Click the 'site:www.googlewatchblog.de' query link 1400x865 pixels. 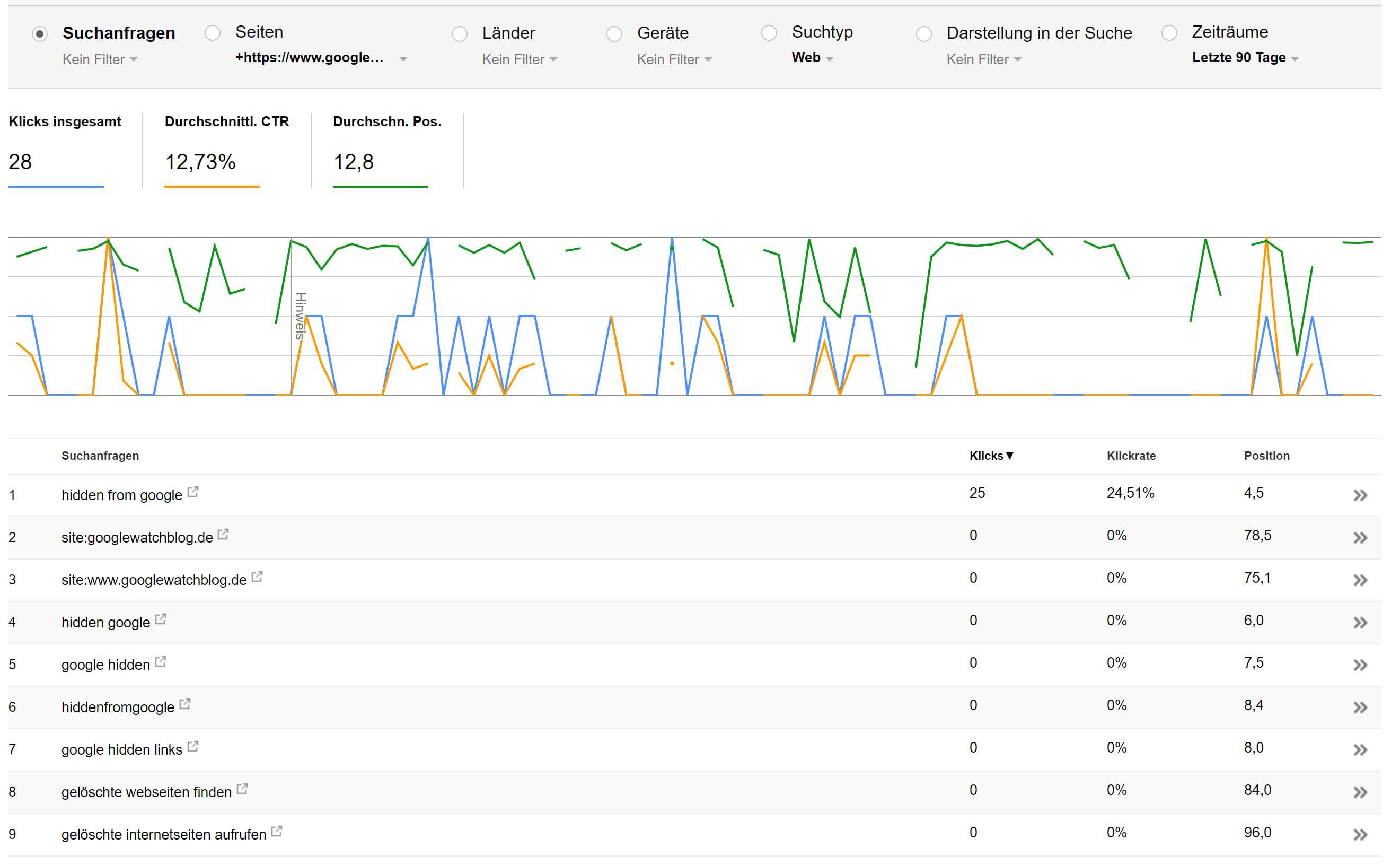point(154,580)
